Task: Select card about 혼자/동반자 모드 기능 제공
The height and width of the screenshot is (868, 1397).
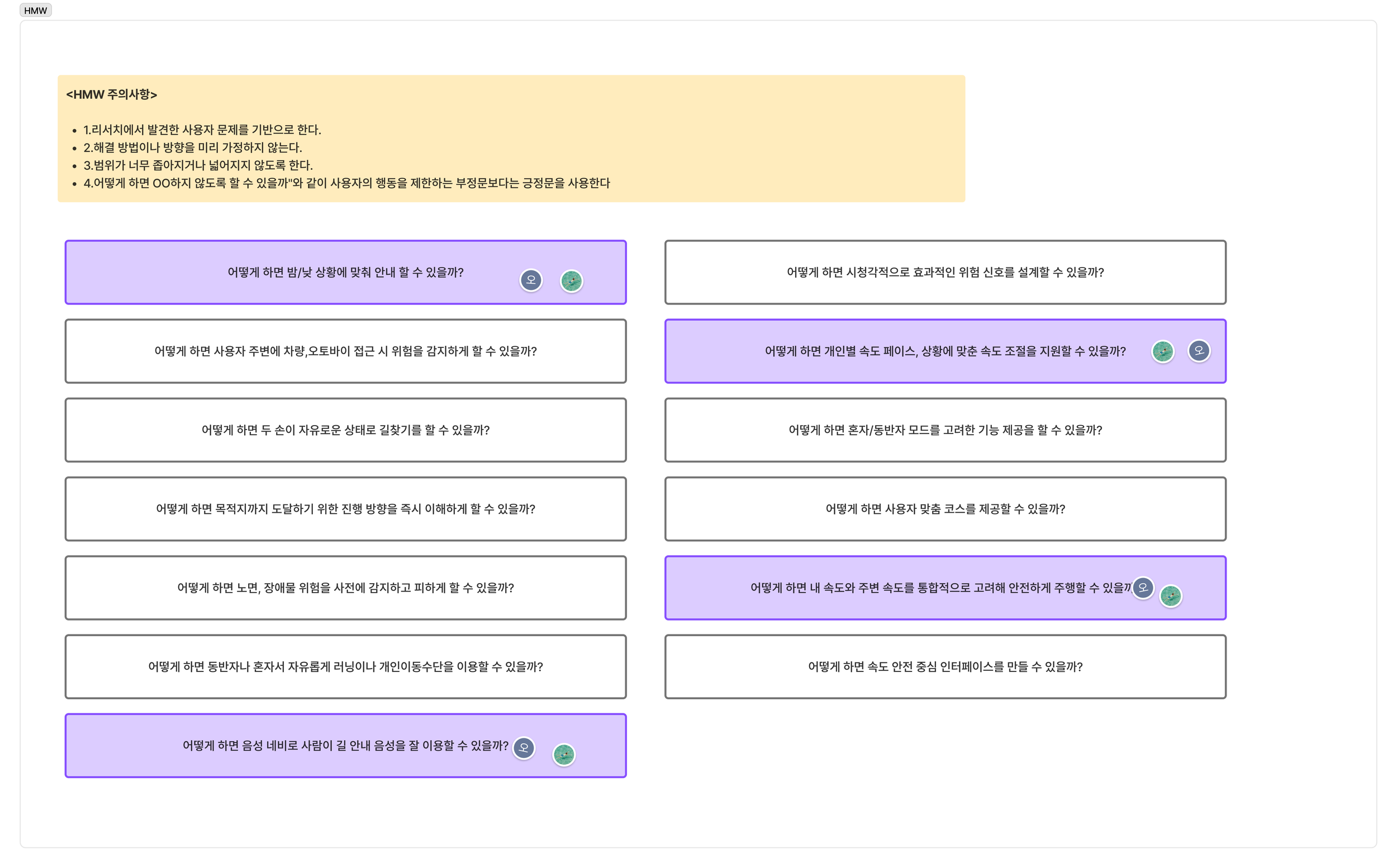Action: click(945, 430)
